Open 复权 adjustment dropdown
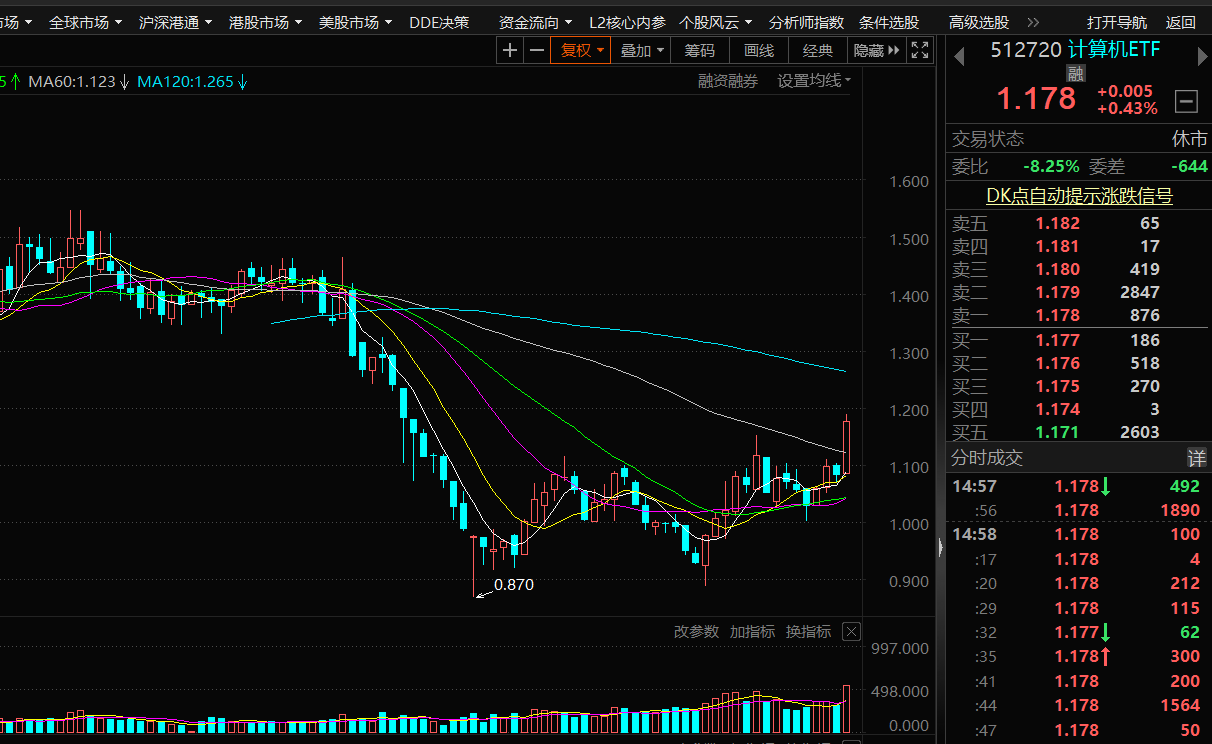 tap(581, 50)
